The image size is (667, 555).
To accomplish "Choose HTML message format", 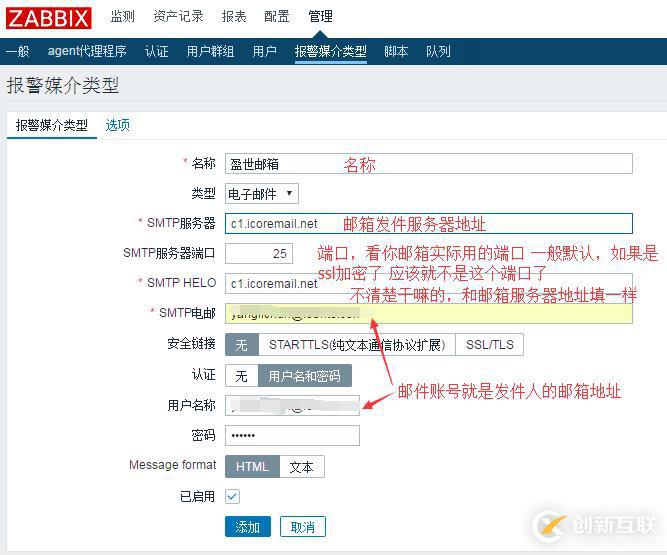I will [252, 467].
